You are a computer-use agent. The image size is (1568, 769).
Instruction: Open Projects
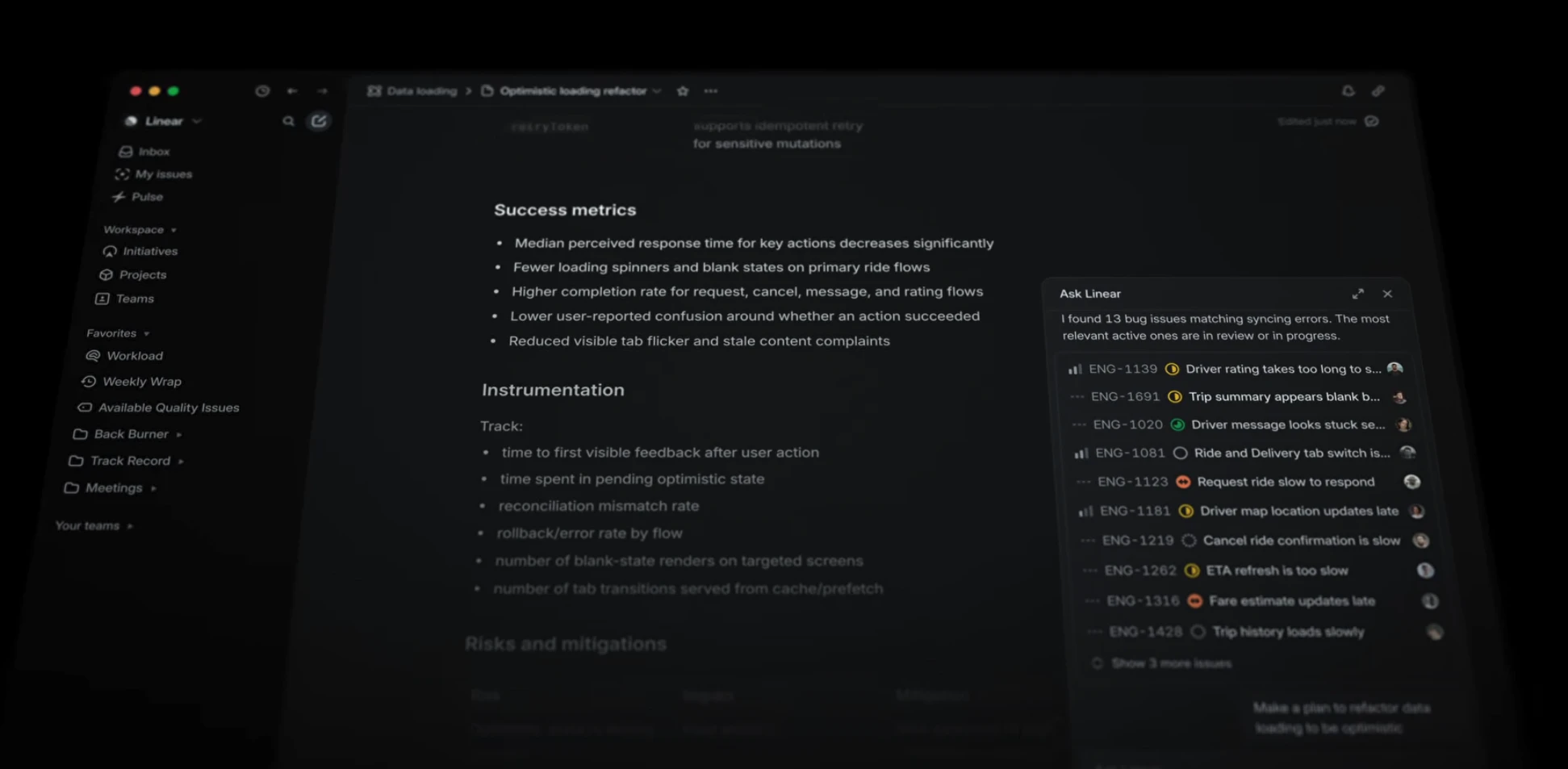133,275
